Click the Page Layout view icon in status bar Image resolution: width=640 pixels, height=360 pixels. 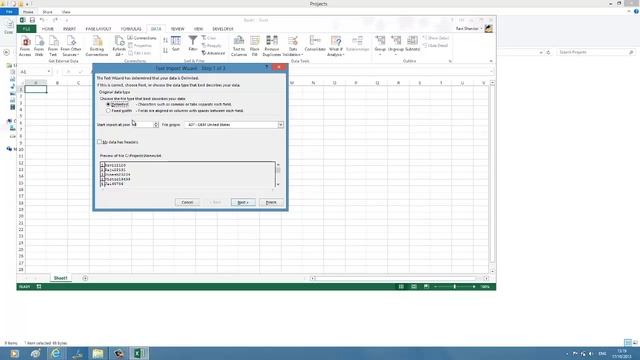pyautogui.click(x=413, y=287)
